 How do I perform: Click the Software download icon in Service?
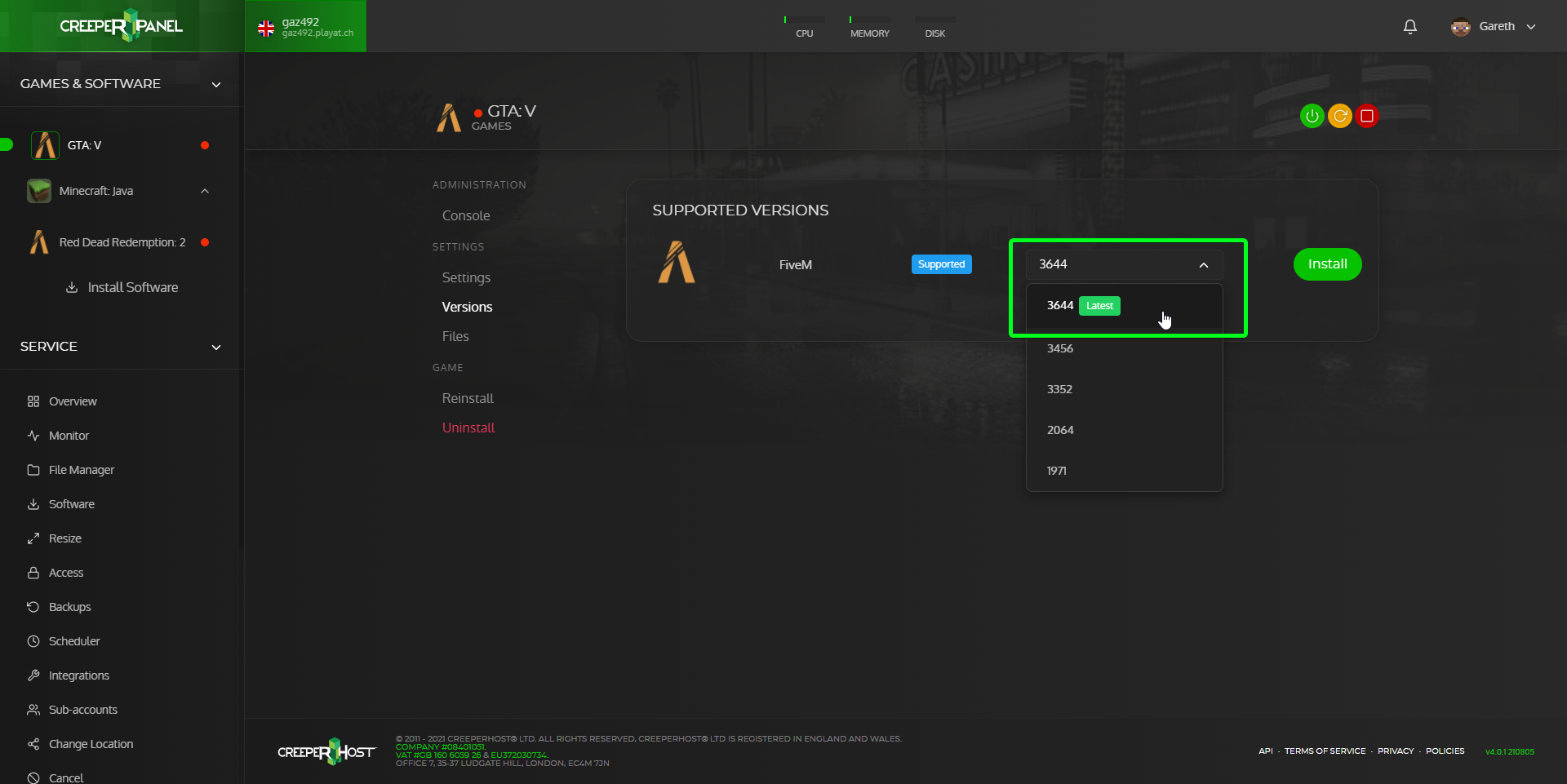point(33,504)
